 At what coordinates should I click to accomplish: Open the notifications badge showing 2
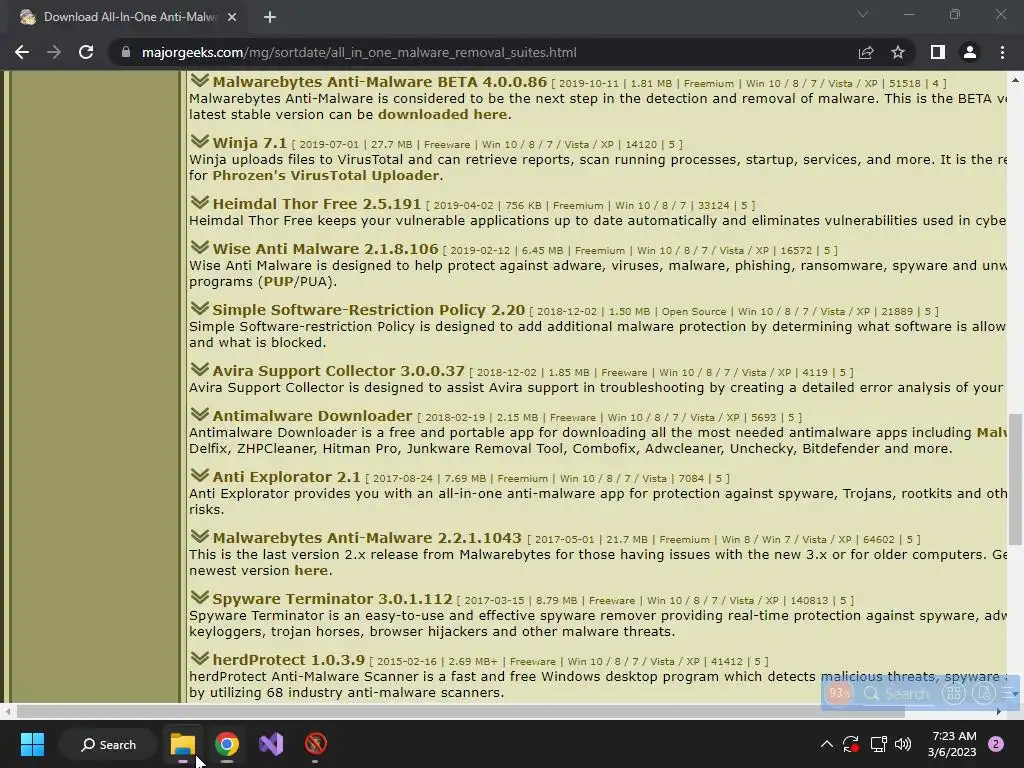[x=996, y=744]
